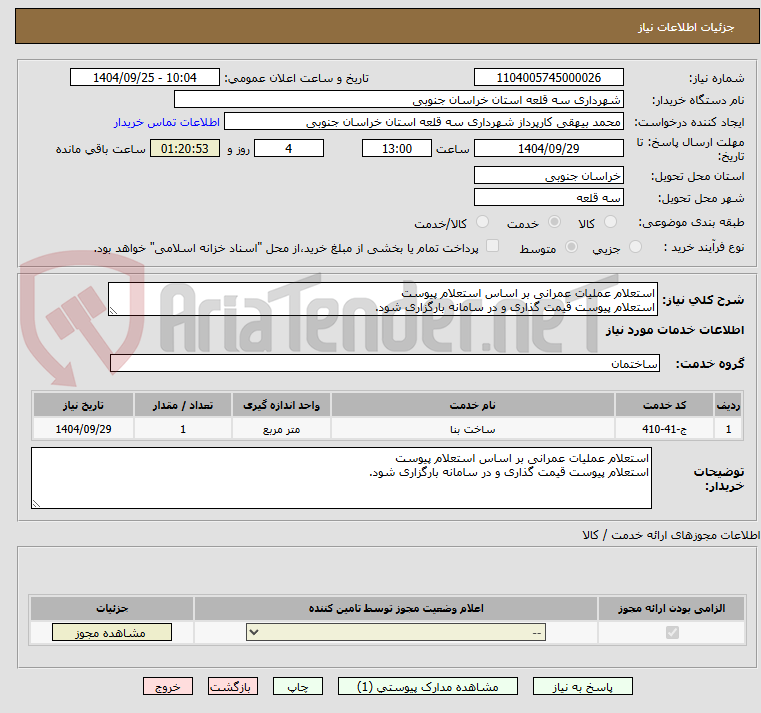This screenshot has height=713, width=761.
Task: Click the واحد اندازه گیری column header
Action: (x=281, y=405)
